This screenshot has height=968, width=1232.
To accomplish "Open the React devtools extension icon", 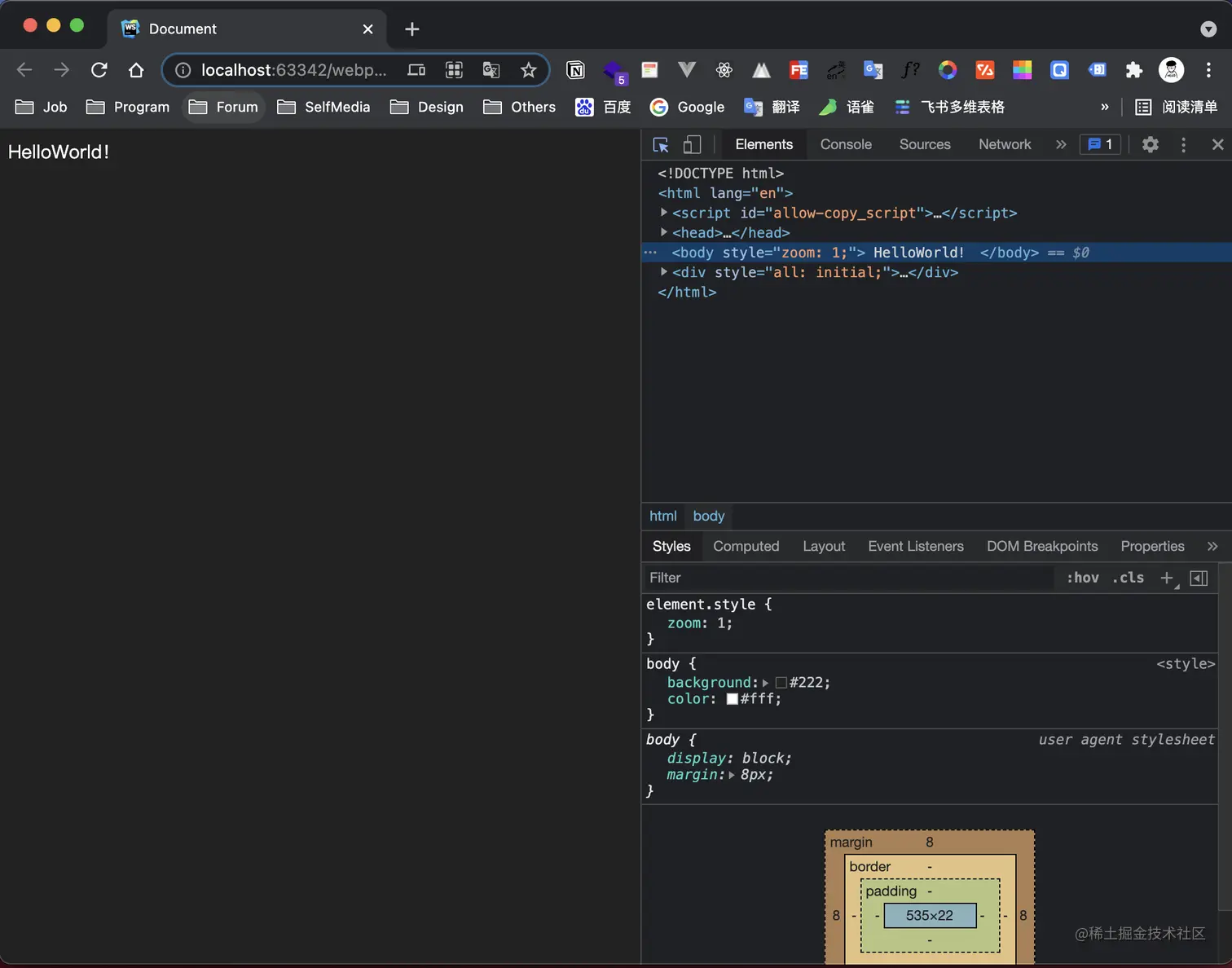I will (x=724, y=70).
